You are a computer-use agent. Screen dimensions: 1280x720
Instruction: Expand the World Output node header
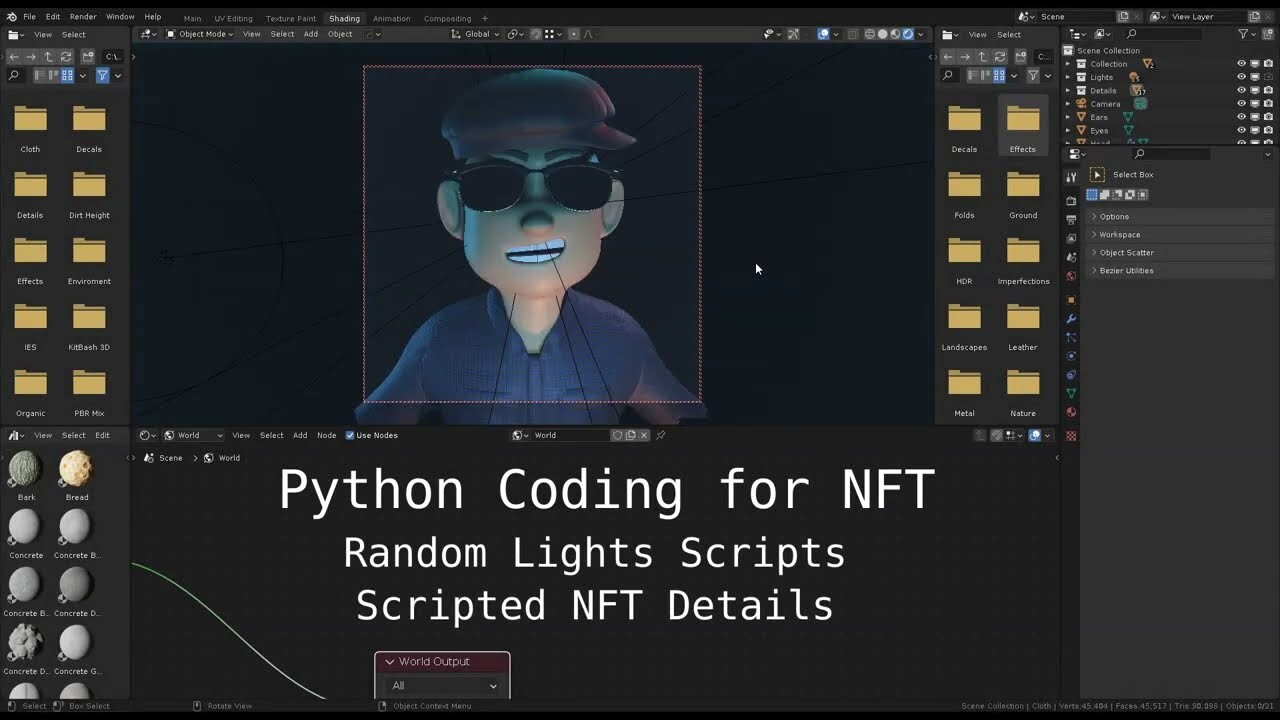391,661
